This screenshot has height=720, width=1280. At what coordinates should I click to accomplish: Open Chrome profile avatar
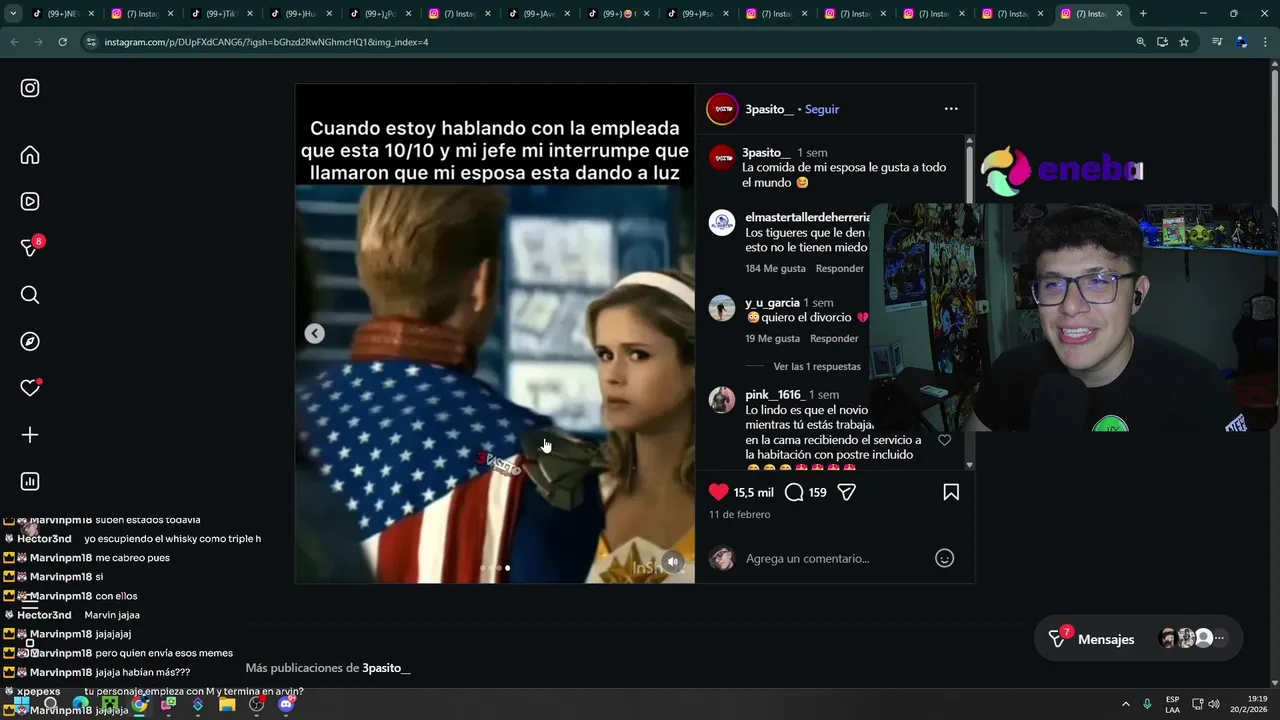pos(1242,42)
